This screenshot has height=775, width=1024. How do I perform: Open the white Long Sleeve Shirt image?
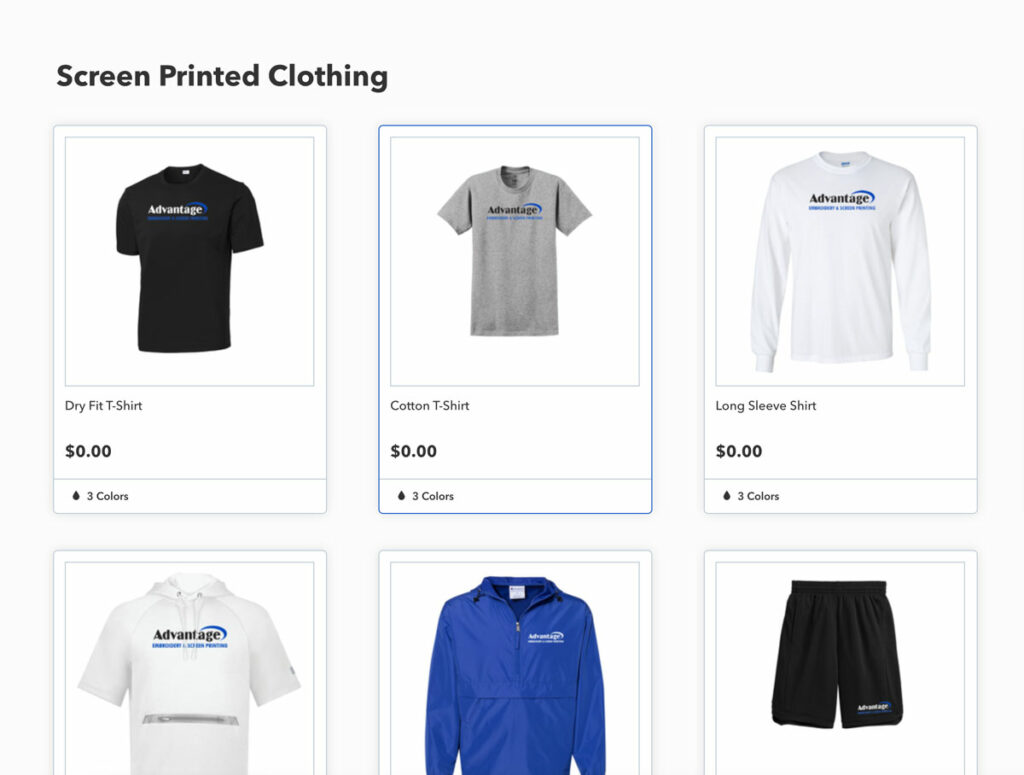840,261
